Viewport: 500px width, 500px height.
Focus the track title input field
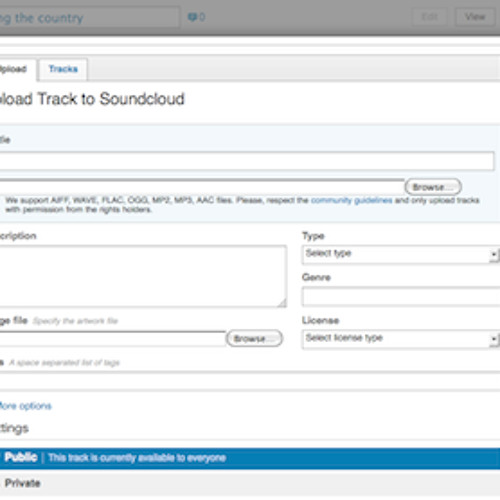click(247, 161)
